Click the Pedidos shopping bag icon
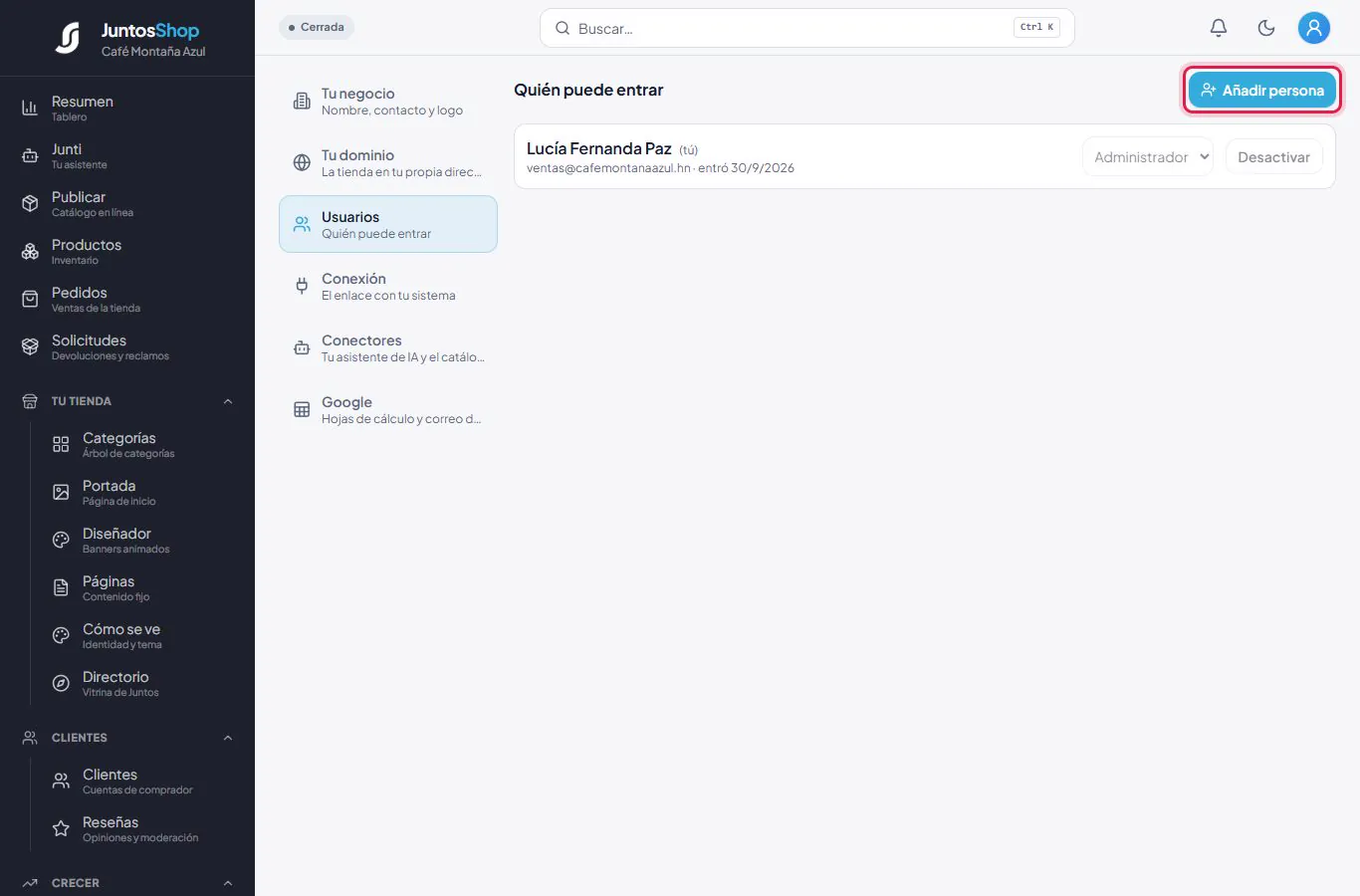Viewport: 1360px width, 896px height. click(x=30, y=299)
